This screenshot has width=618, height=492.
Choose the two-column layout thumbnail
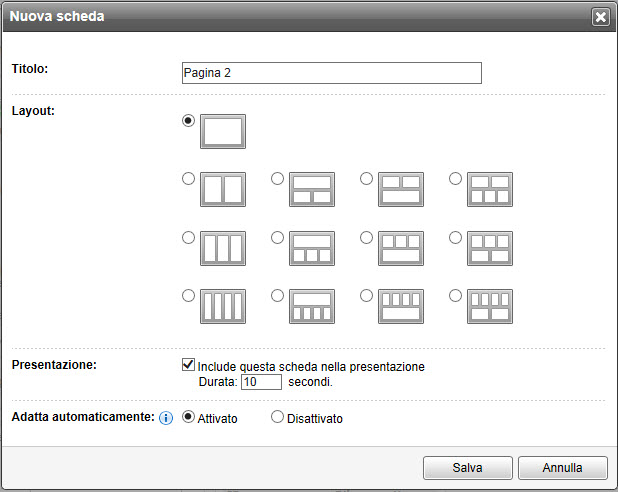(x=223, y=189)
